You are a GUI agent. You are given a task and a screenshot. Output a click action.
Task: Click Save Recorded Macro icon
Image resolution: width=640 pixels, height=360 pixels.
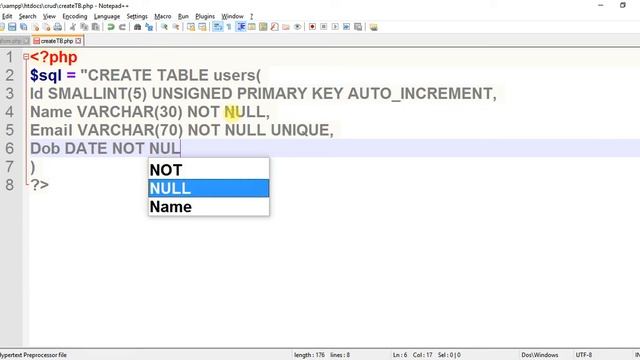point(358,27)
